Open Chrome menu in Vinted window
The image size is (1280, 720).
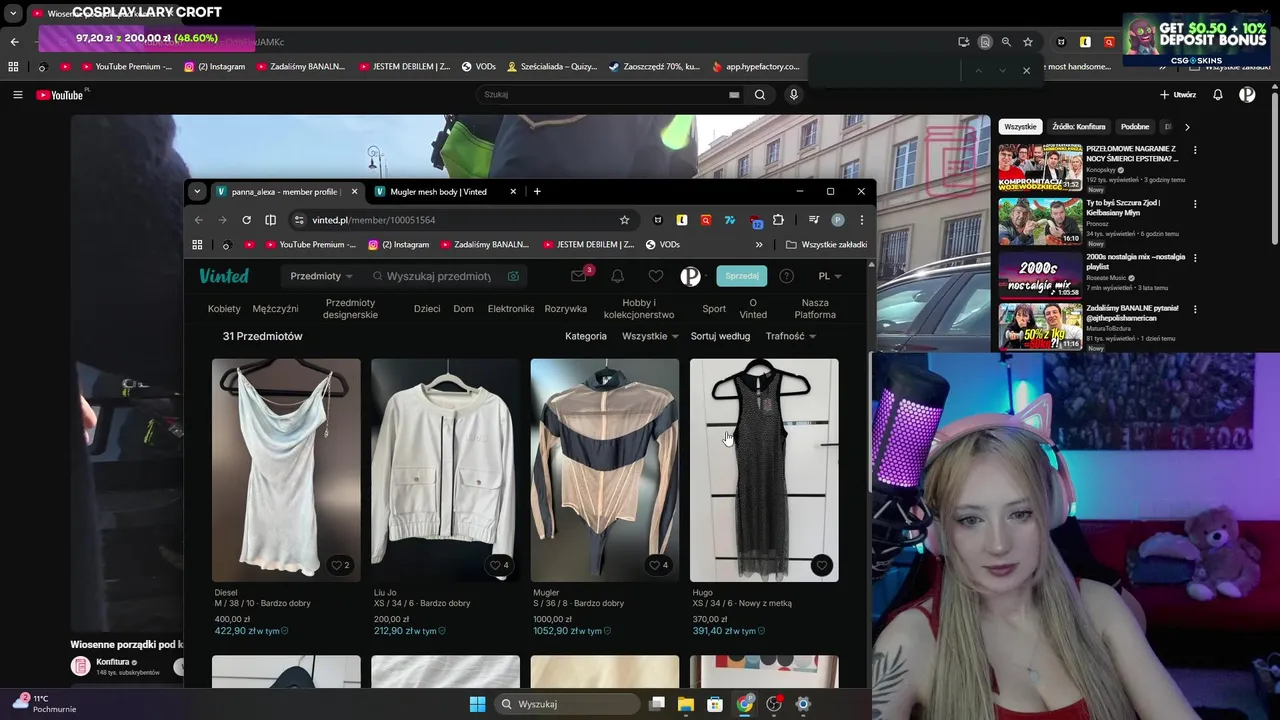click(x=861, y=220)
